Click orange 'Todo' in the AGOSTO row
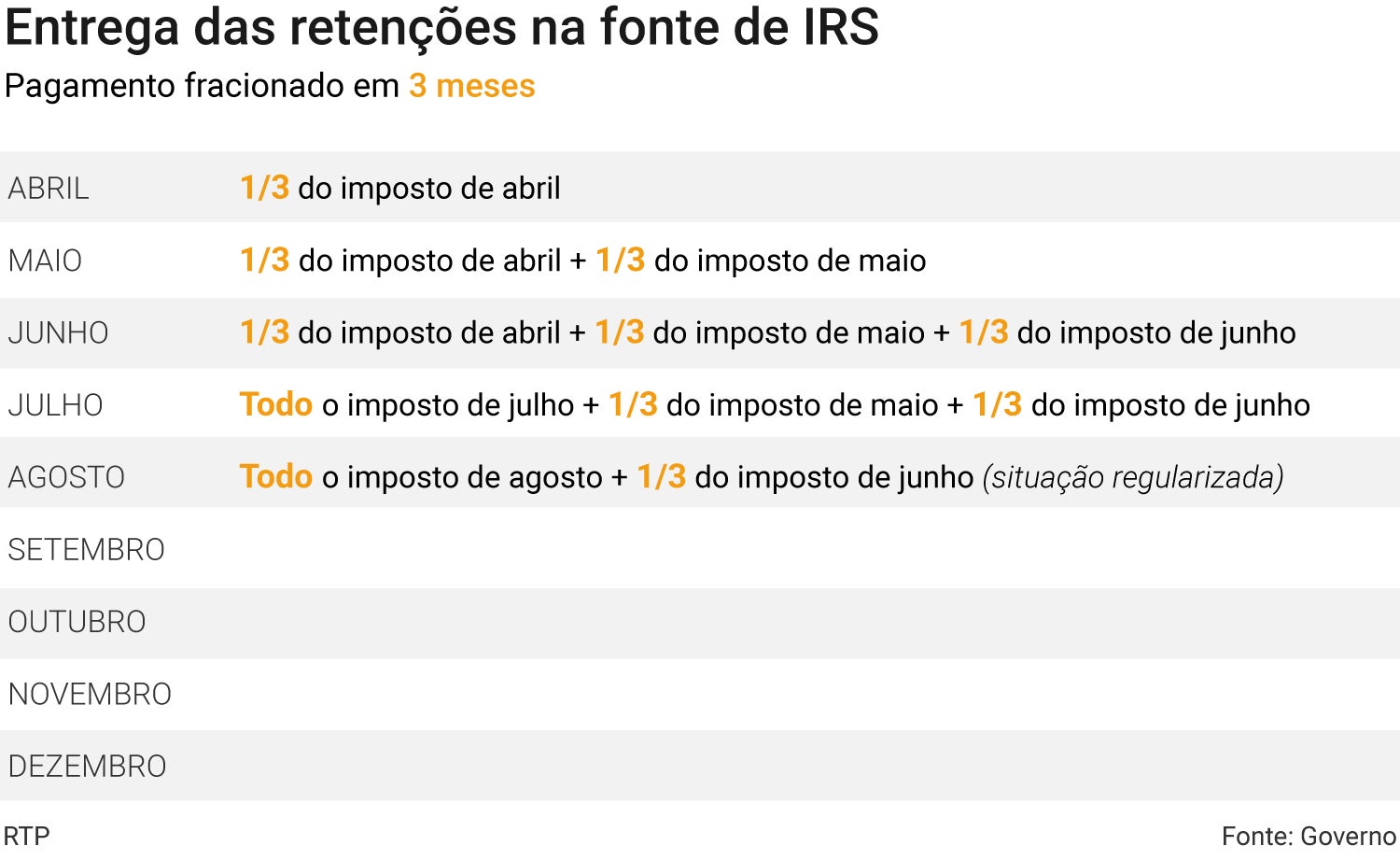 click(x=275, y=476)
